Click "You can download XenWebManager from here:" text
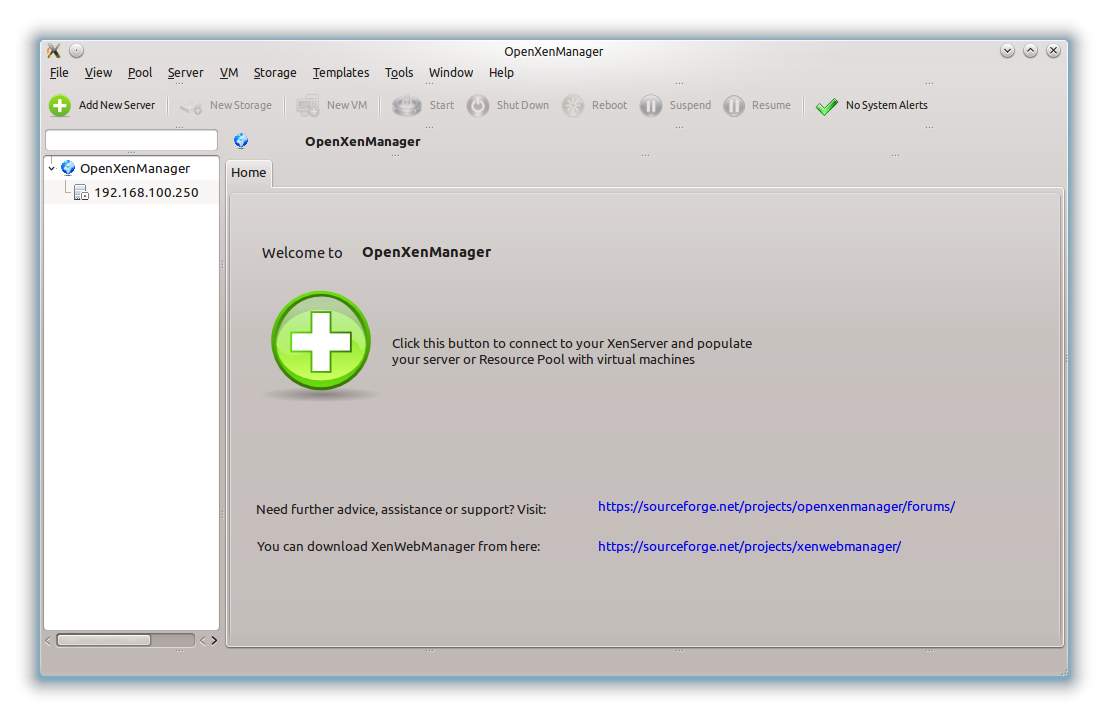 (398, 546)
